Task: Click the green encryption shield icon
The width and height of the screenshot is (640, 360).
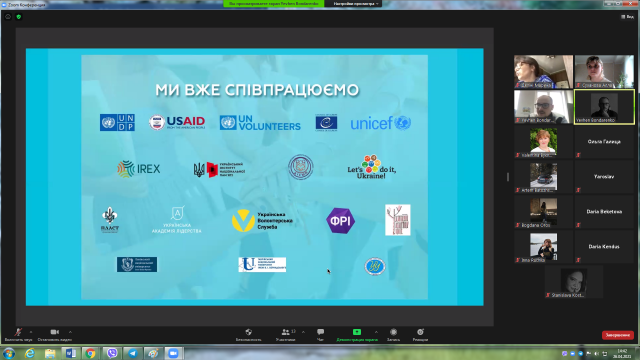Action: (18, 17)
